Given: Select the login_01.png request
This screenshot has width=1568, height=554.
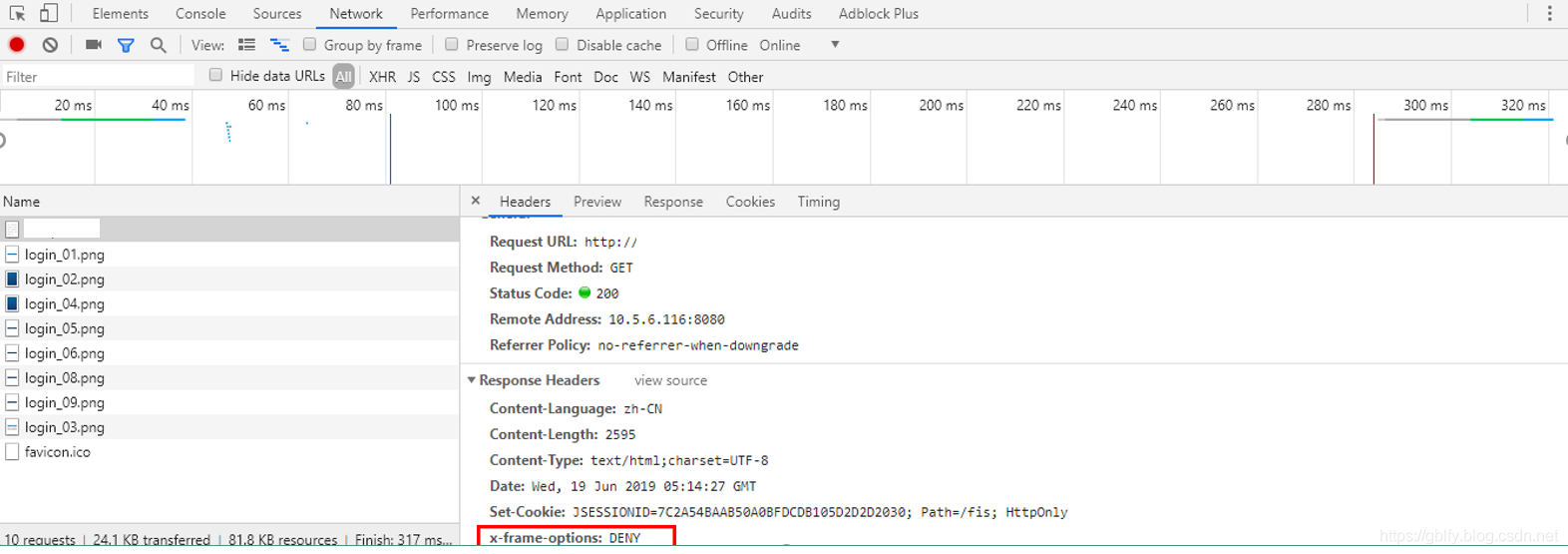Looking at the screenshot, I should pyautogui.click(x=229, y=255).
